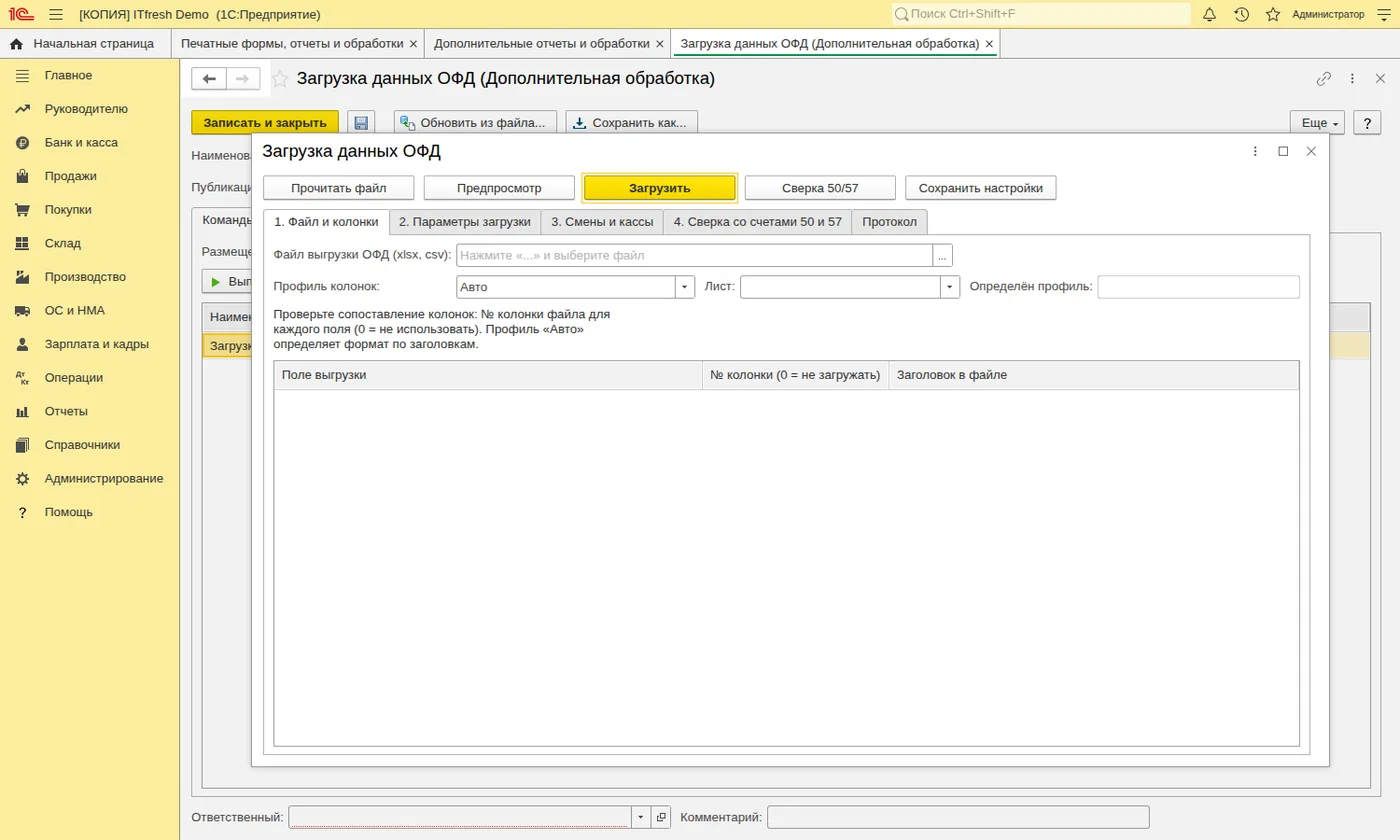Add this form to favorites via star

click(x=281, y=78)
